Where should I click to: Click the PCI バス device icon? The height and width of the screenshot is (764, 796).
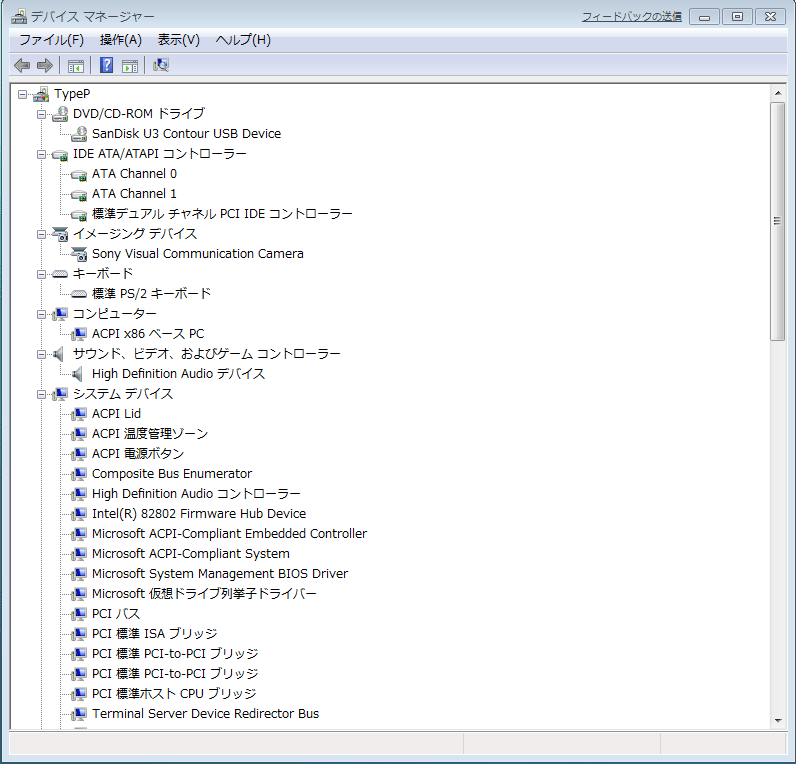(79, 614)
